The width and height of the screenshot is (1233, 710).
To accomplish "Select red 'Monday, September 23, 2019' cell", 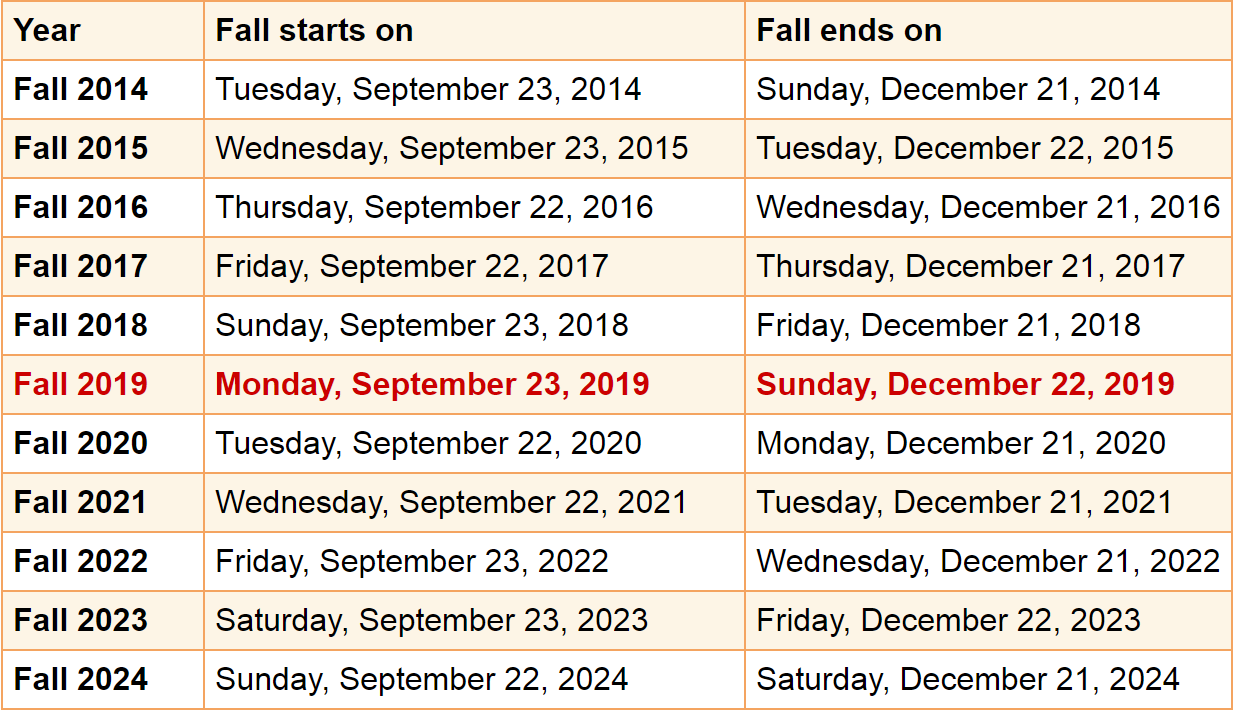I will click(432, 384).
